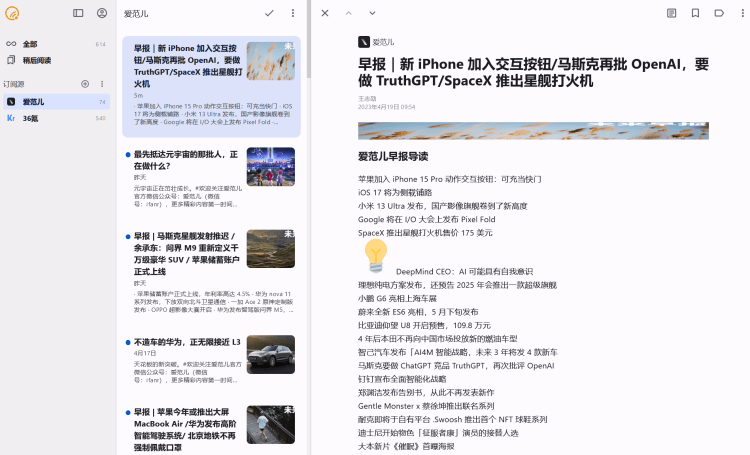
Task: Click the lightbulb emoji image in article
Action: (x=376, y=256)
